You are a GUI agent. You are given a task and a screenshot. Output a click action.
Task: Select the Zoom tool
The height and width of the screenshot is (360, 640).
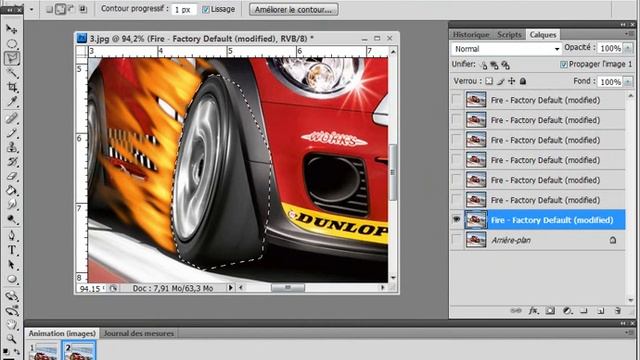click(x=11, y=339)
